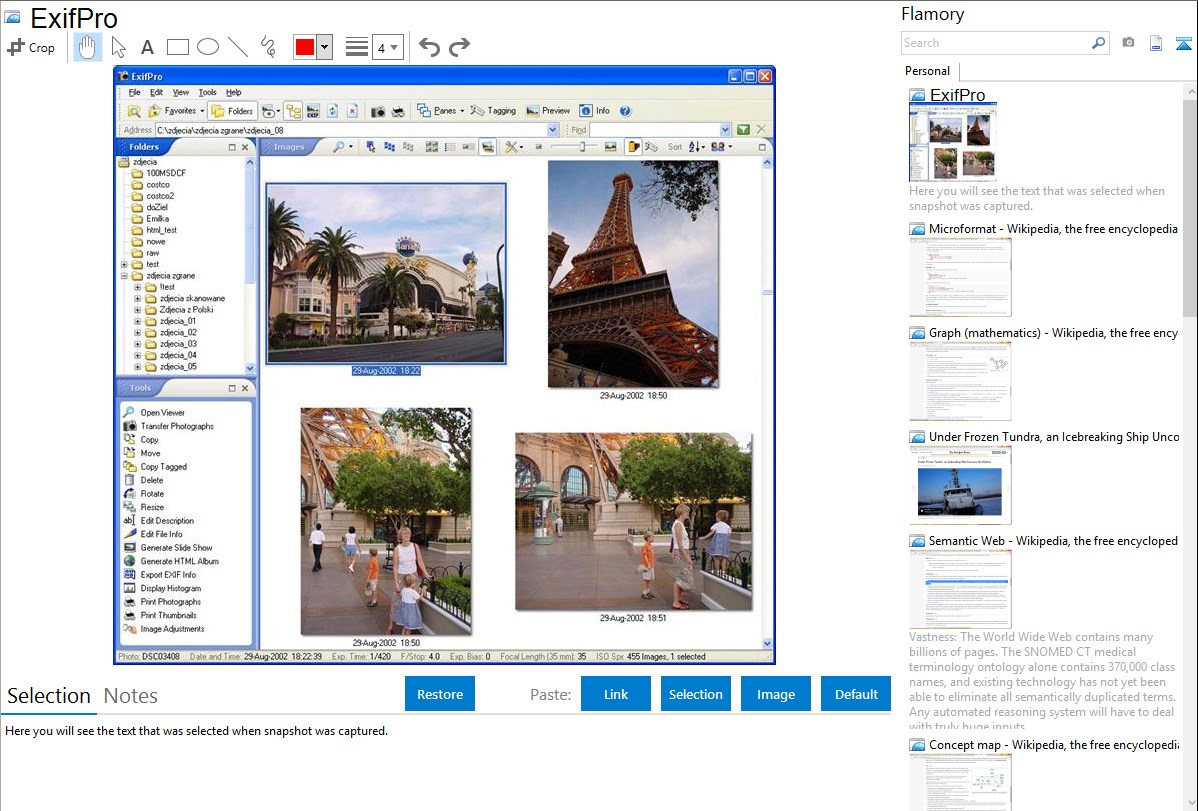Click the Link paste button
The width and height of the screenshot is (1198, 811).
click(616, 694)
